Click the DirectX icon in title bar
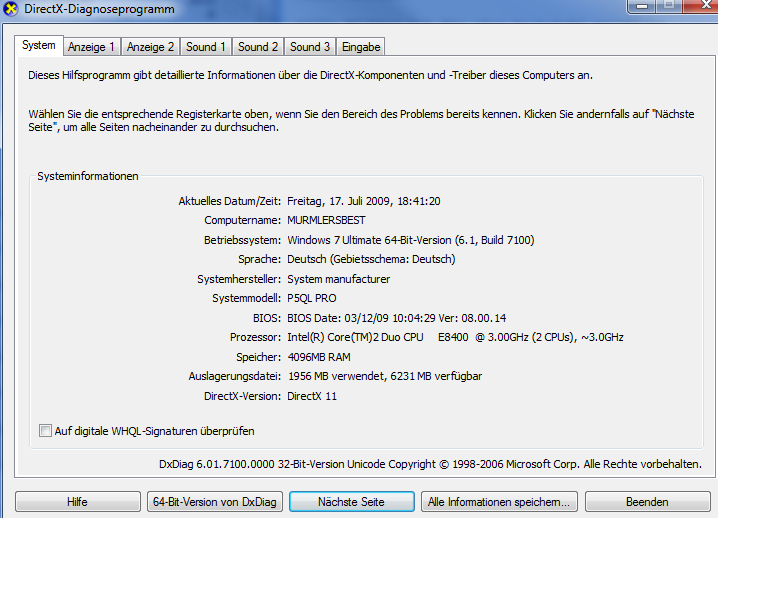 pos(10,9)
